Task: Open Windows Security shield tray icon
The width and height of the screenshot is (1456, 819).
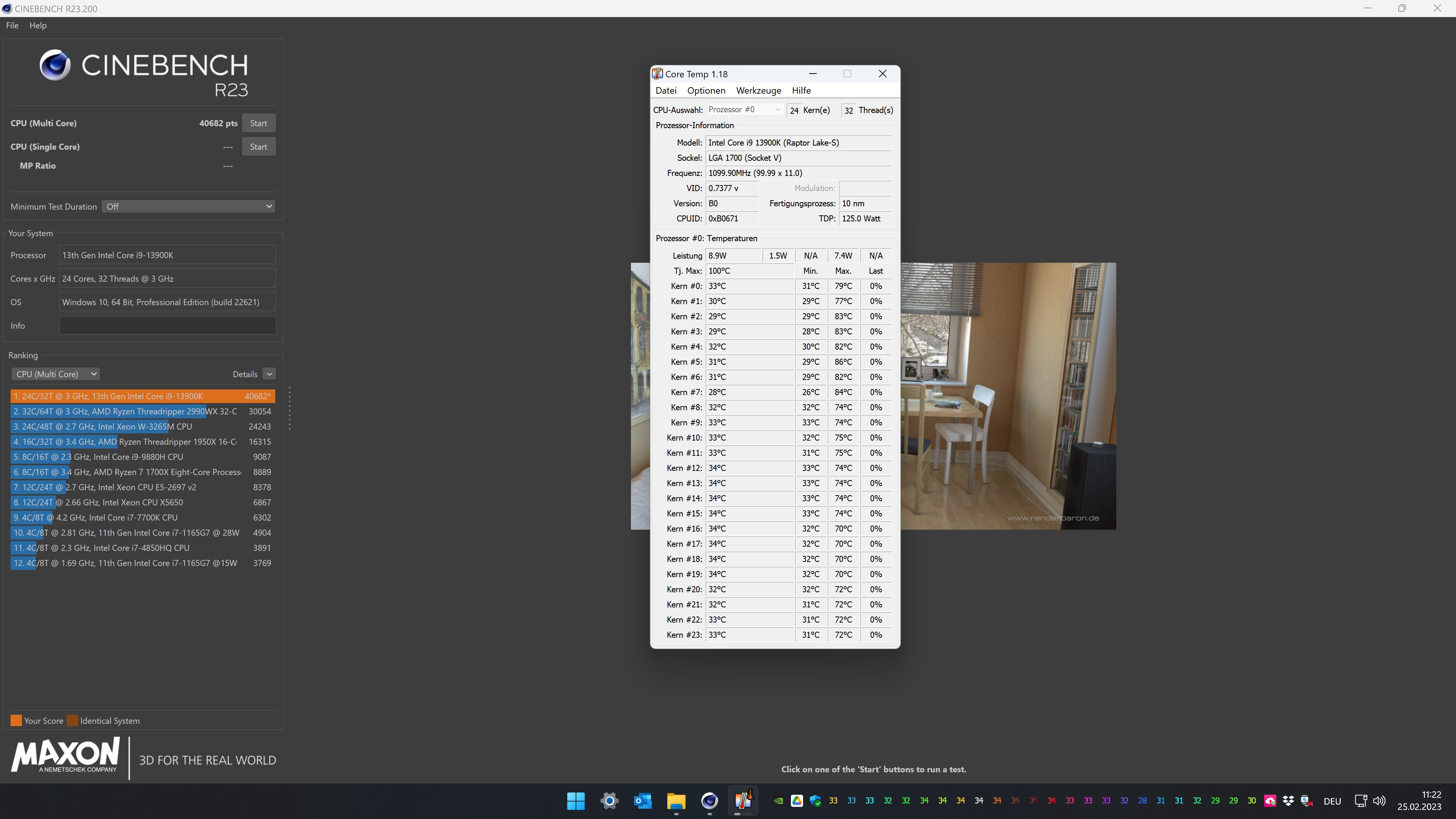Action: pos(815,801)
